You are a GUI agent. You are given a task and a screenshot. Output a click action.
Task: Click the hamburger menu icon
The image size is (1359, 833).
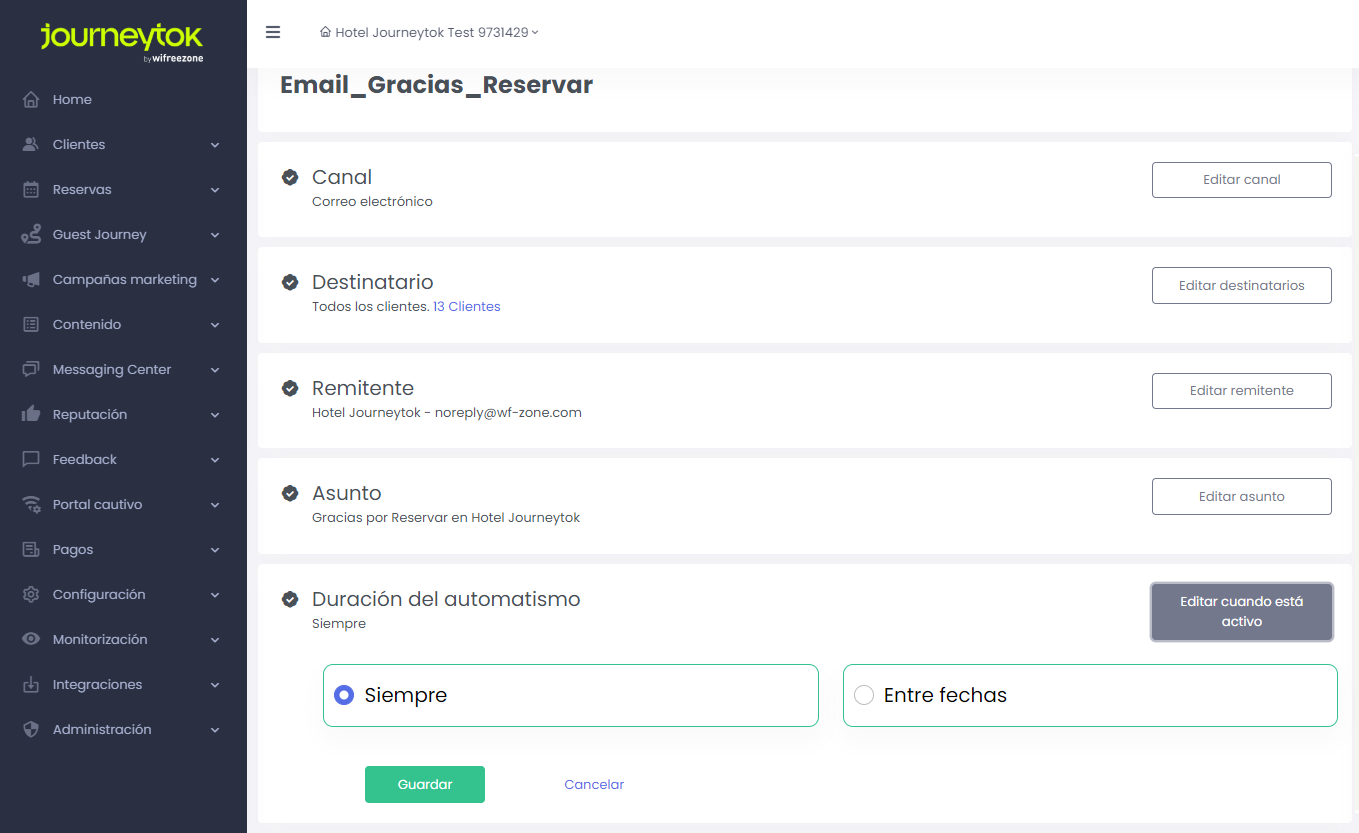click(x=273, y=32)
